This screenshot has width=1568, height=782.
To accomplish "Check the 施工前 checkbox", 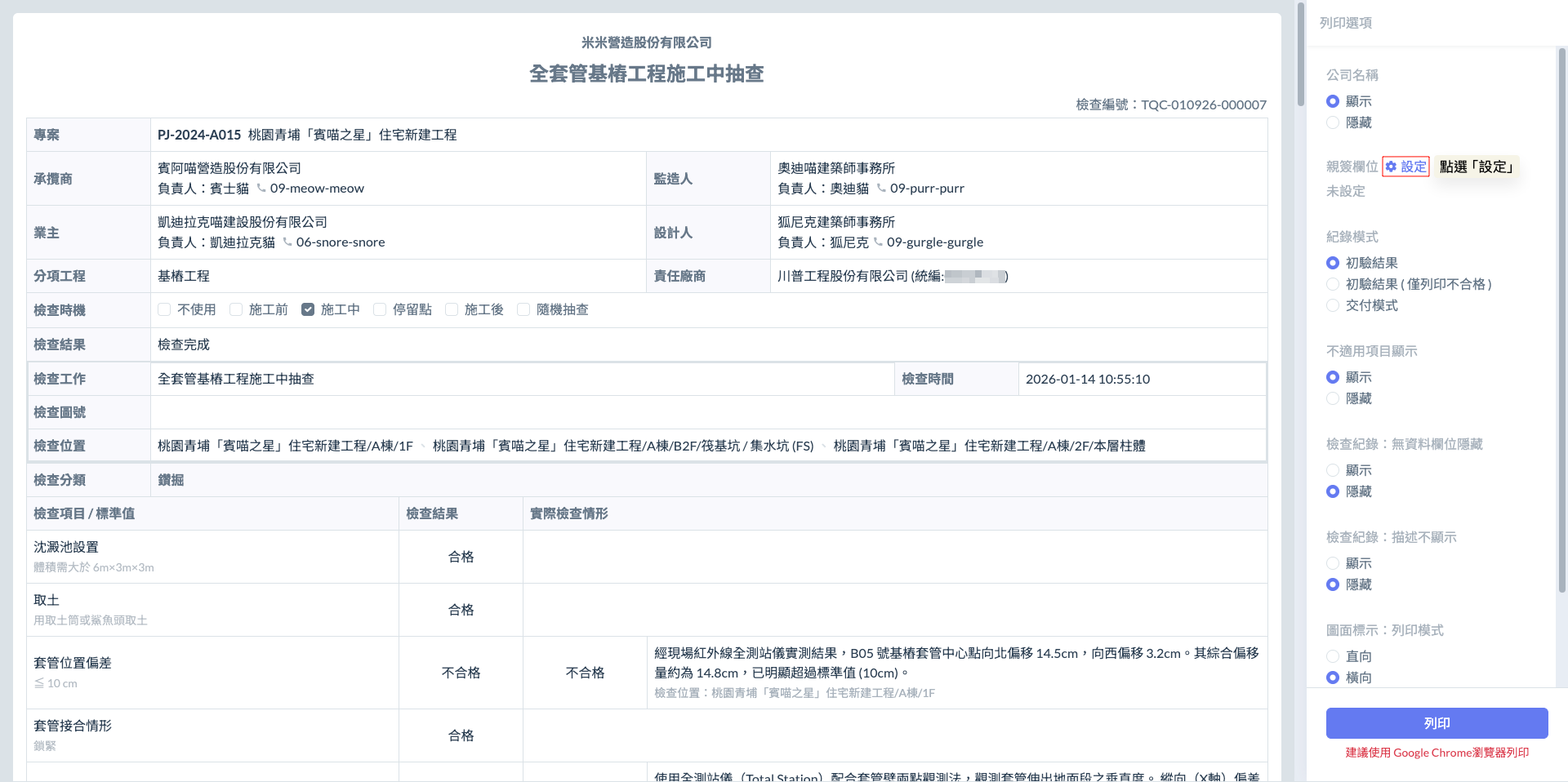I will 236,309.
